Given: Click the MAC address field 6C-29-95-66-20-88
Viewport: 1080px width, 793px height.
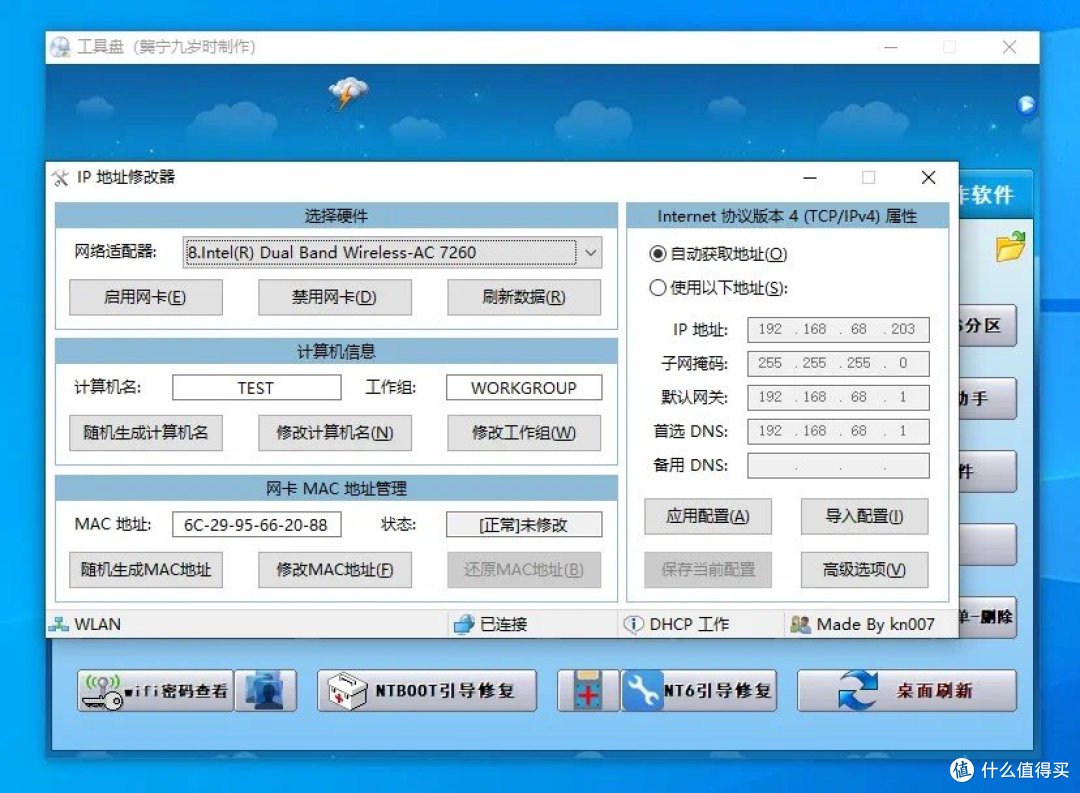Looking at the screenshot, I should click(256, 525).
